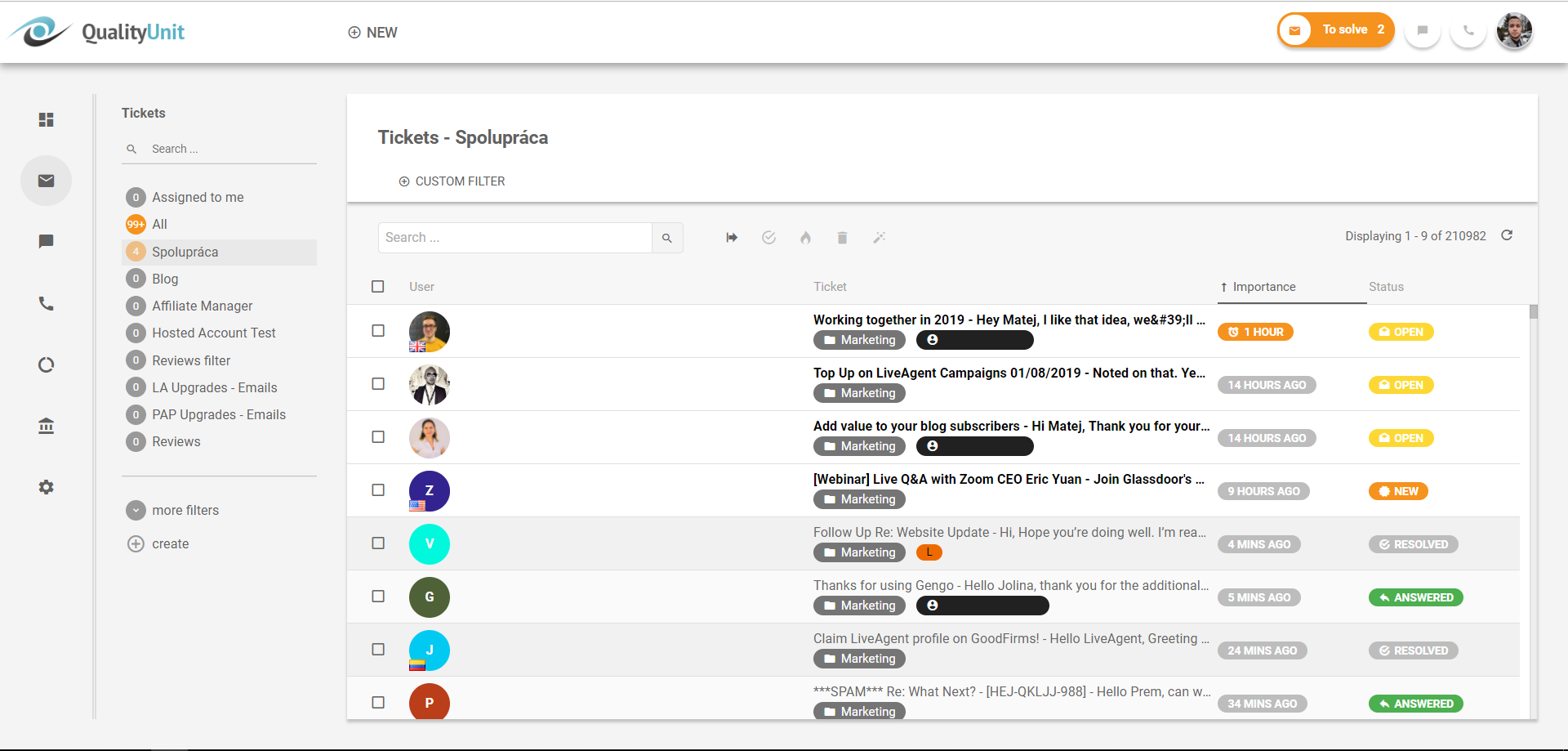Screen dimensions: 1568x751
Task: Click the ticket list search input field
Action: [x=514, y=238]
